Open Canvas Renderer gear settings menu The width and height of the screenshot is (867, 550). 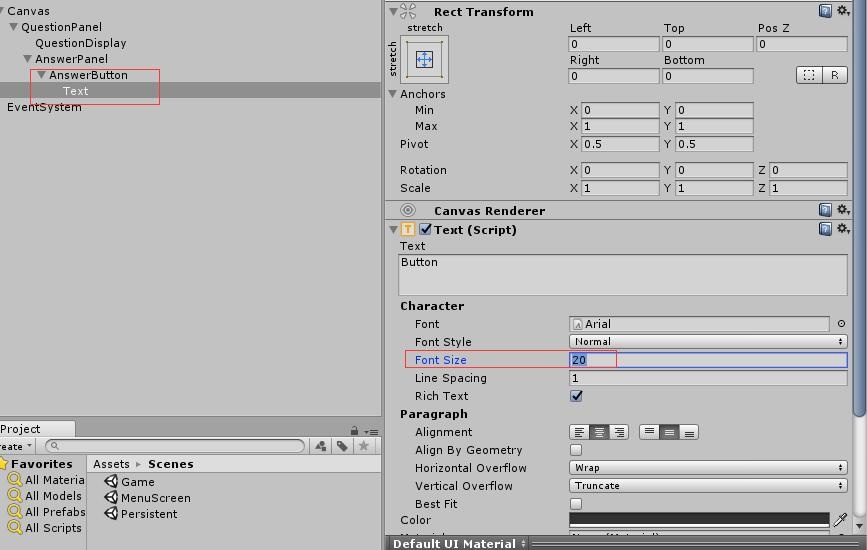coord(843,209)
